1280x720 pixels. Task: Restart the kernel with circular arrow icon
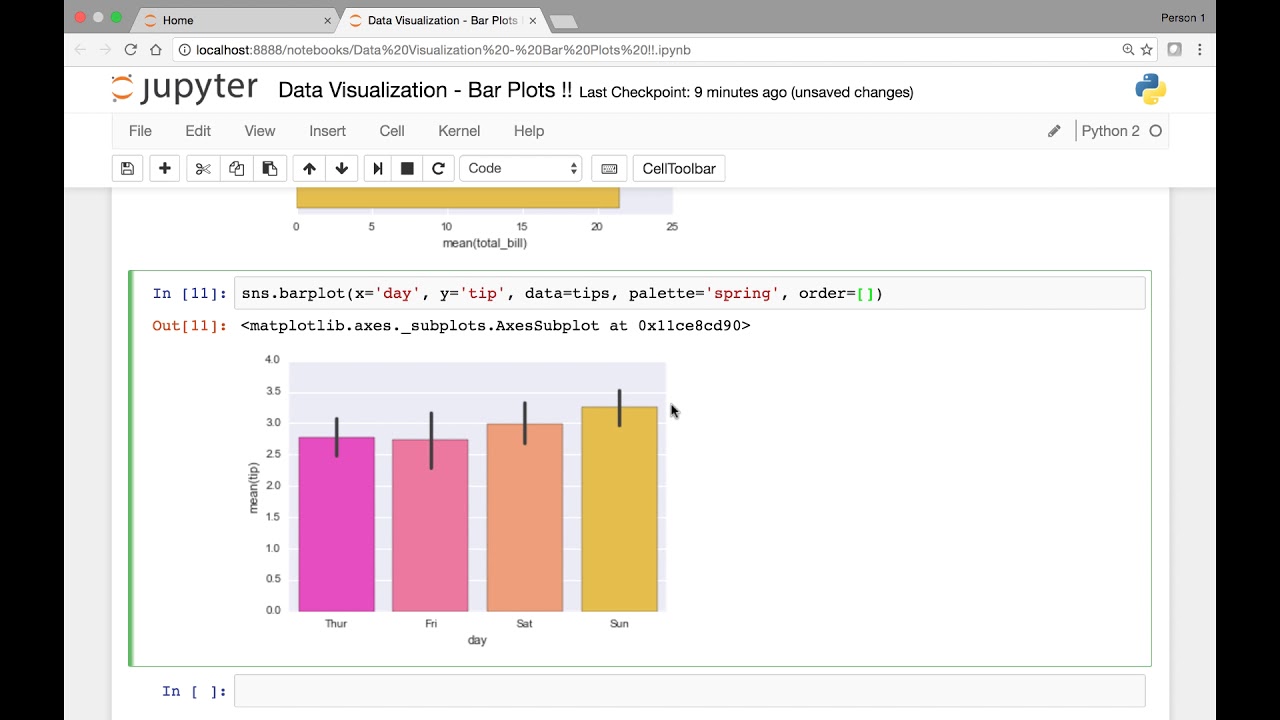pyautogui.click(x=438, y=168)
